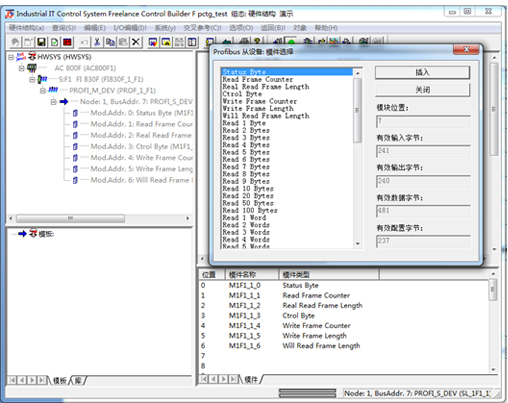508x403 pixels.
Task: Click dialog list scrollbar up arrow
Action: [358, 72]
